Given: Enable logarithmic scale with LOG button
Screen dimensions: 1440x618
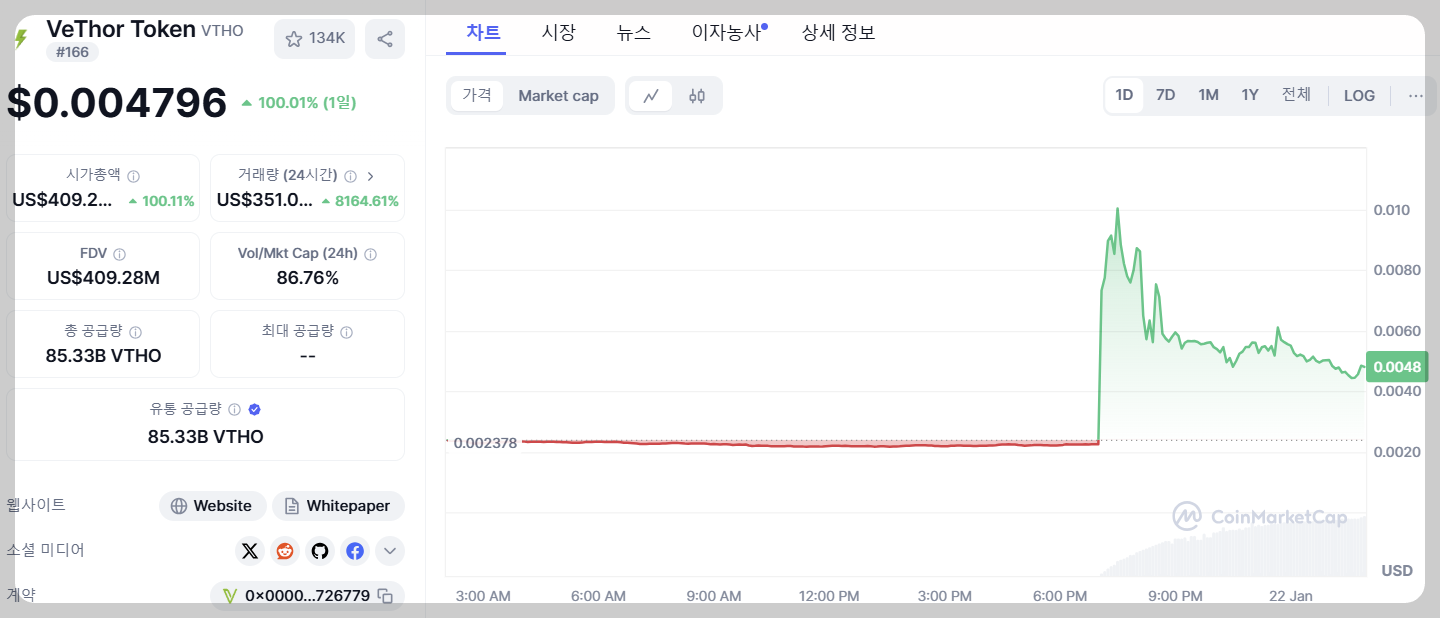Looking at the screenshot, I should pos(1358,95).
